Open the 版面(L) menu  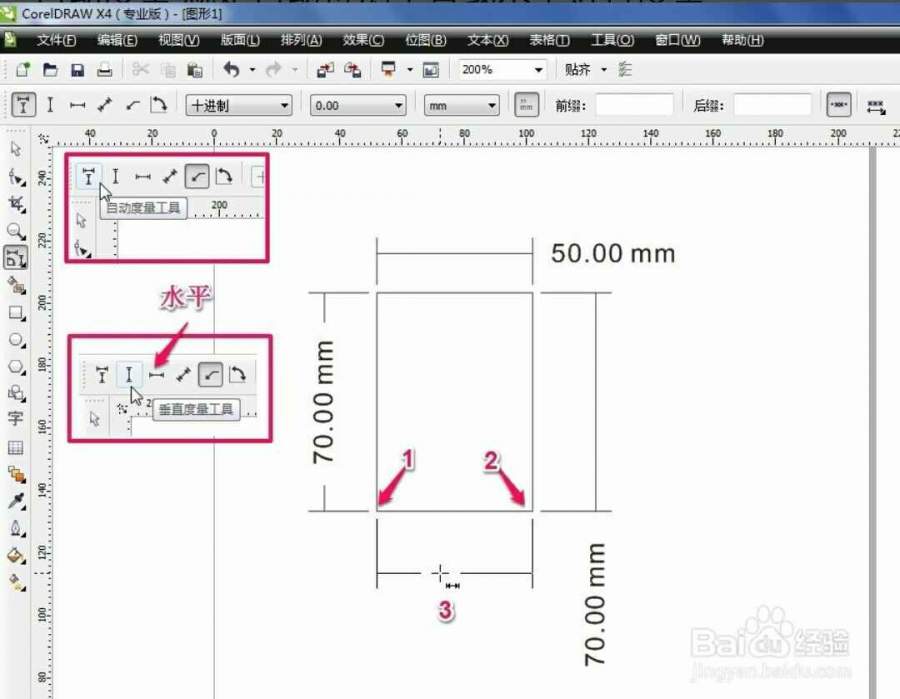pos(240,40)
